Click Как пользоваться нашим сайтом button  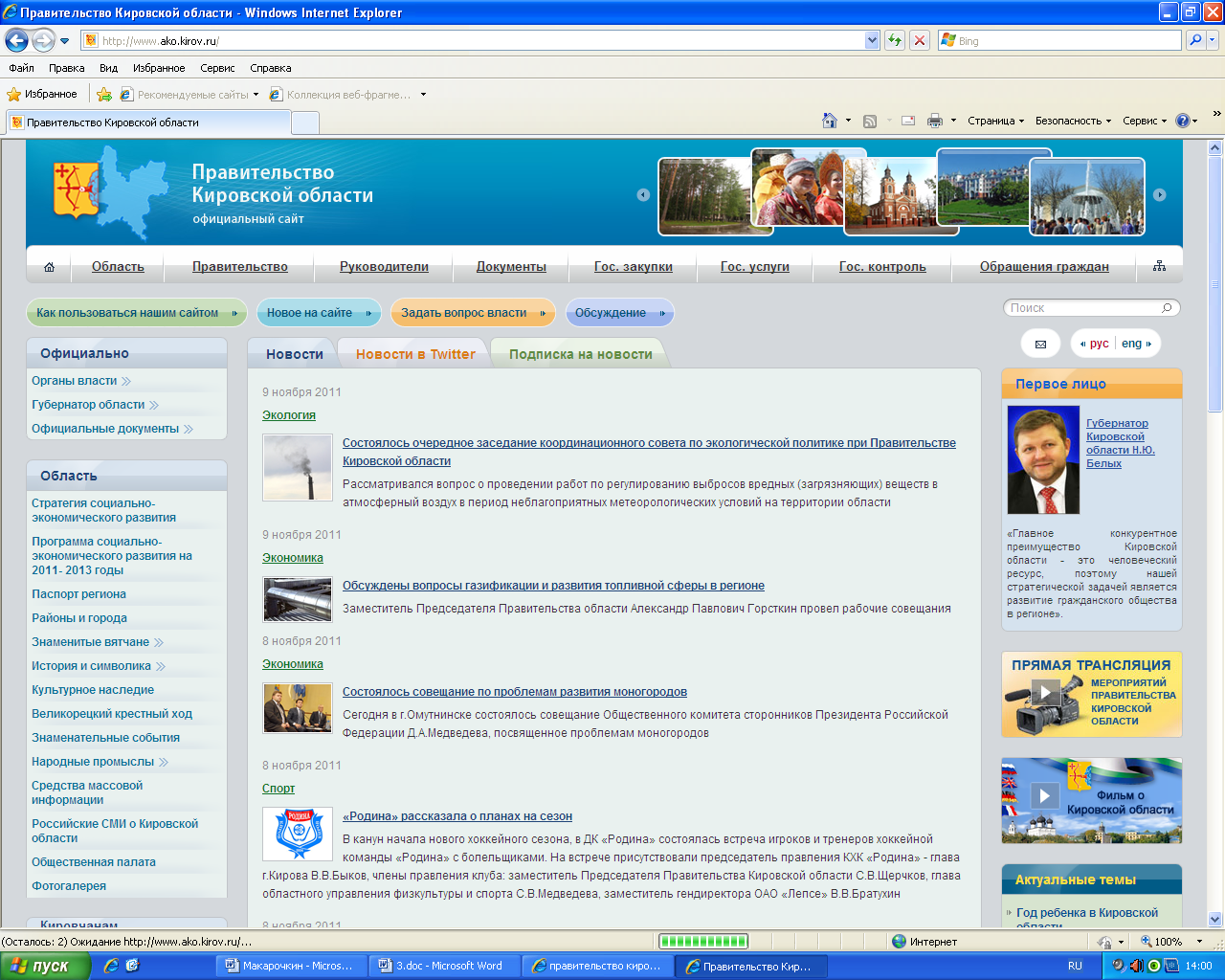(x=136, y=313)
